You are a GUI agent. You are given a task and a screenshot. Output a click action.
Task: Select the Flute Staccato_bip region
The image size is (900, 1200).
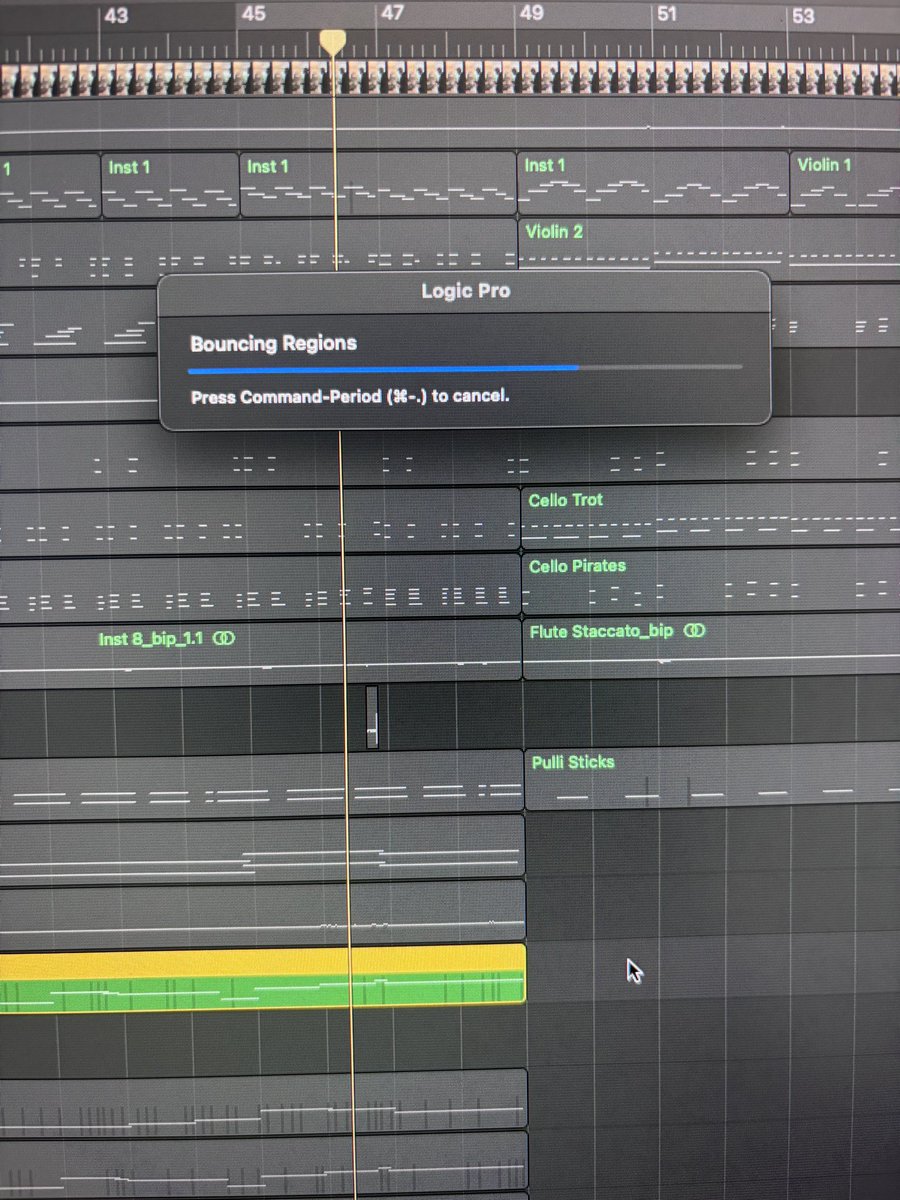pos(710,649)
